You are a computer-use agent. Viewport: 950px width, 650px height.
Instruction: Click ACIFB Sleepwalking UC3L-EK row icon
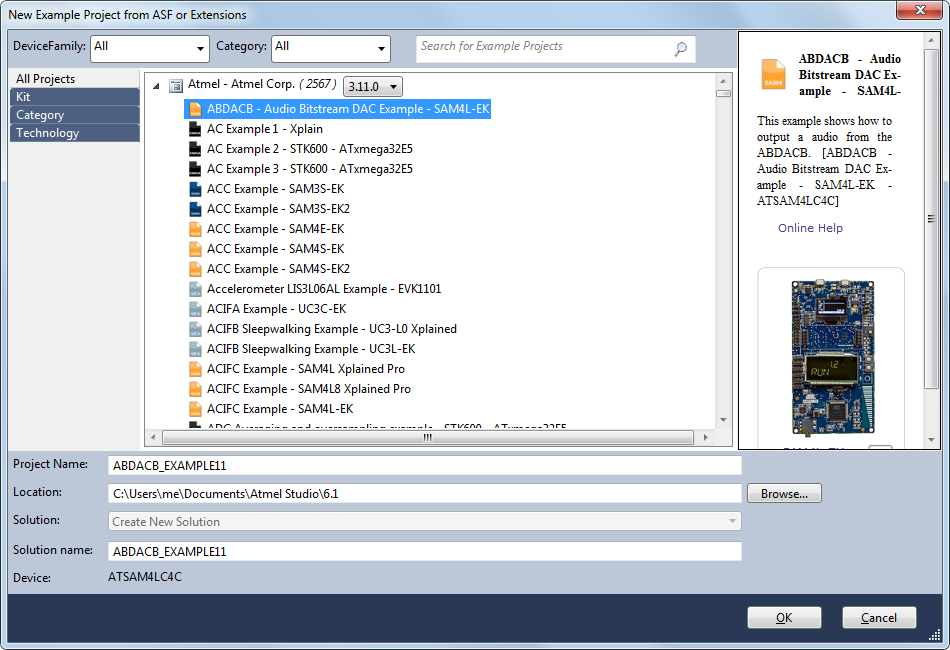point(195,349)
